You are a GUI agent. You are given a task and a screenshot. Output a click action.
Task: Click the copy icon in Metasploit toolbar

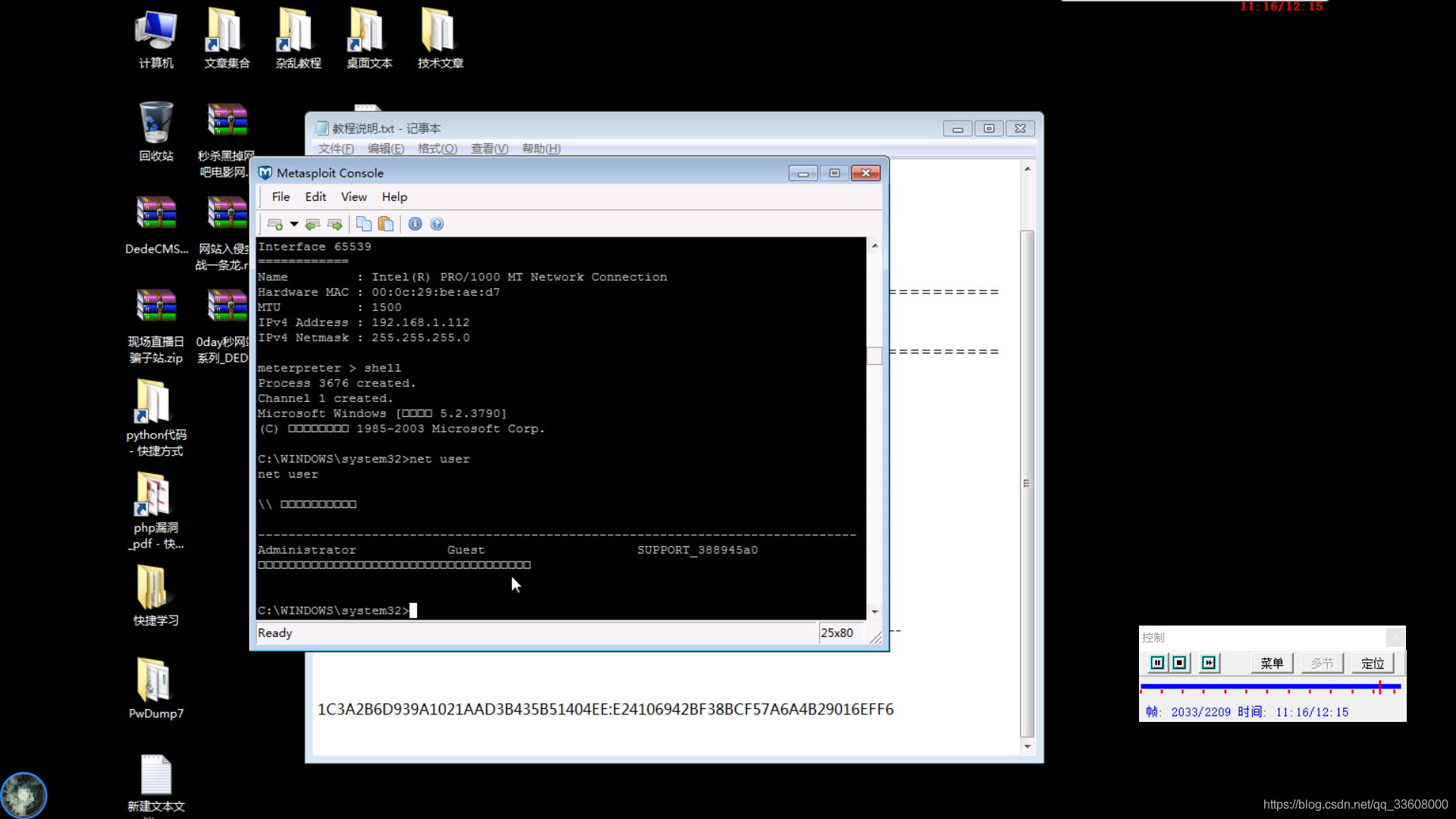pyautogui.click(x=363, y=223)
